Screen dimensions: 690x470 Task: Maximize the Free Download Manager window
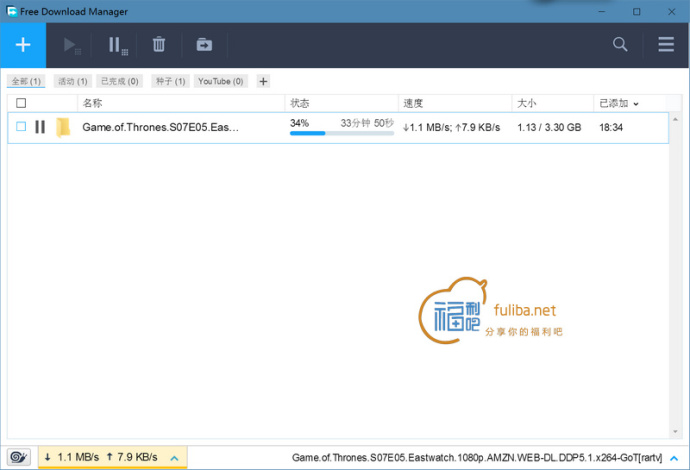click(637, 11)
